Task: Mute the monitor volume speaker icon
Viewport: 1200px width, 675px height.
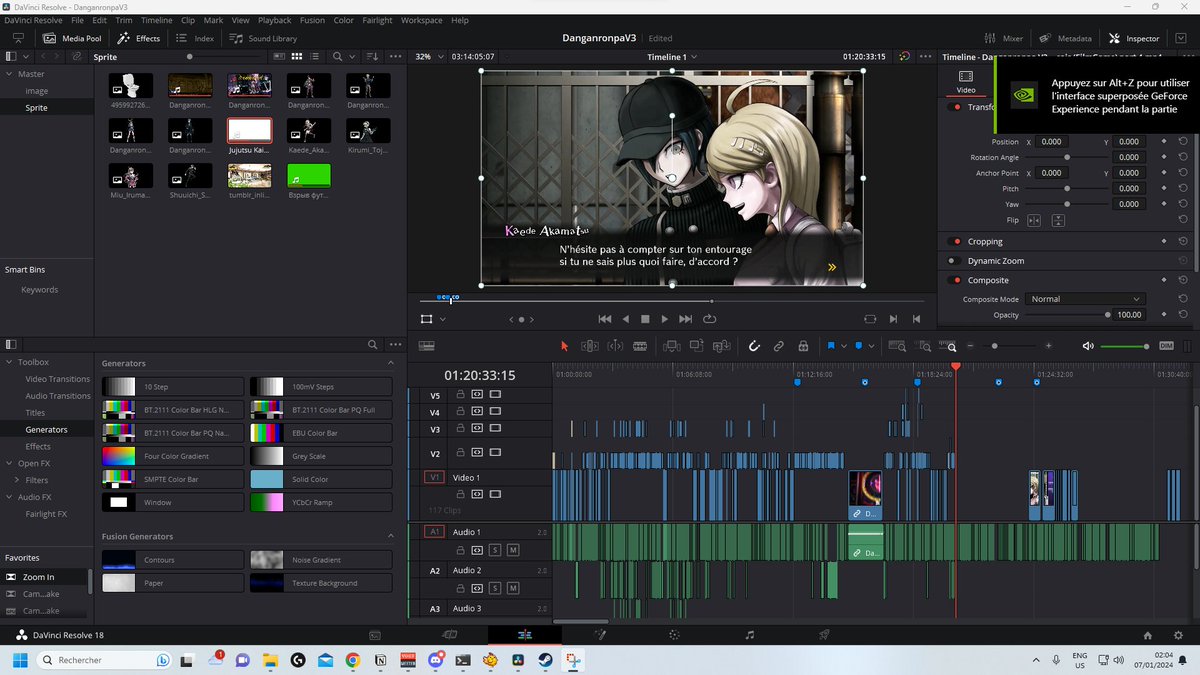Action: (x=1088, y=346)
